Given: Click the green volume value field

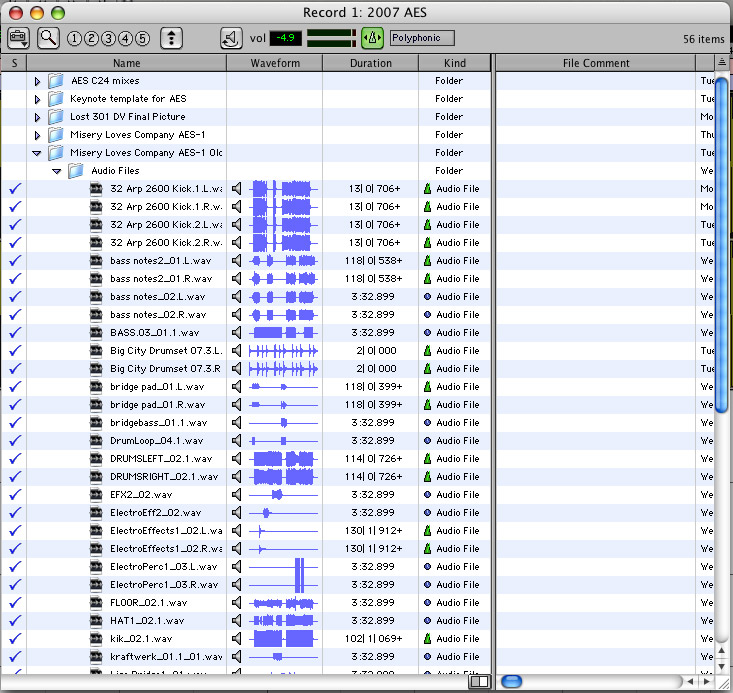Looking at the screenshot, I should (x=286, y=38).
